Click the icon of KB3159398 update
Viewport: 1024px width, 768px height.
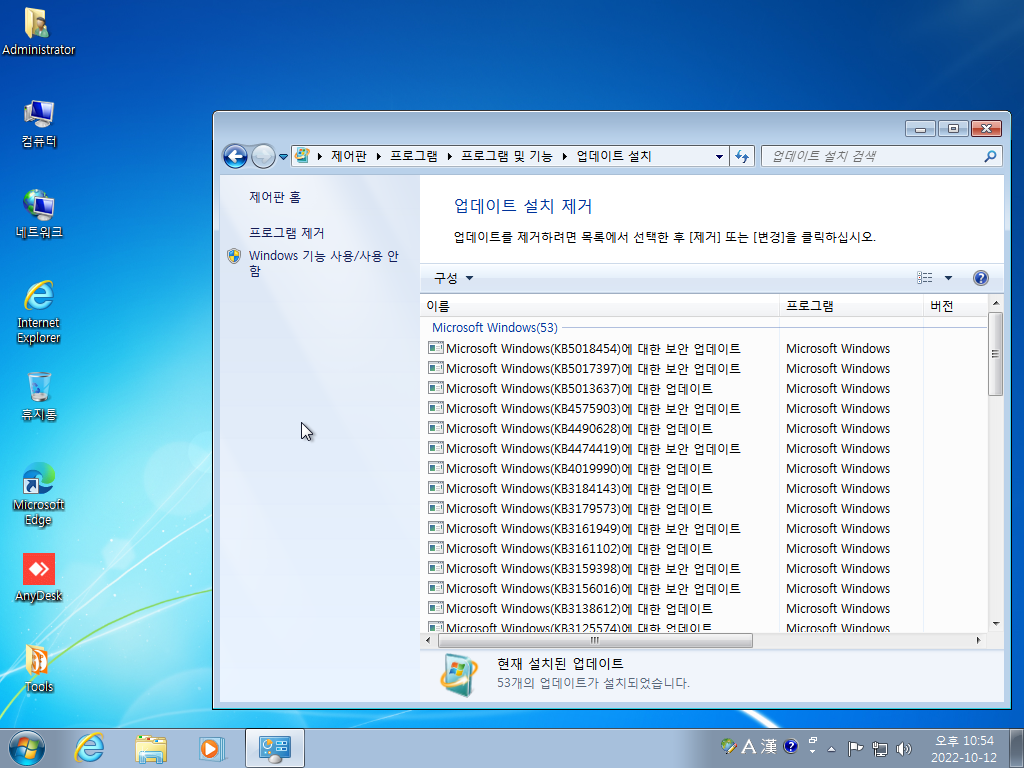tap(436, 568)
